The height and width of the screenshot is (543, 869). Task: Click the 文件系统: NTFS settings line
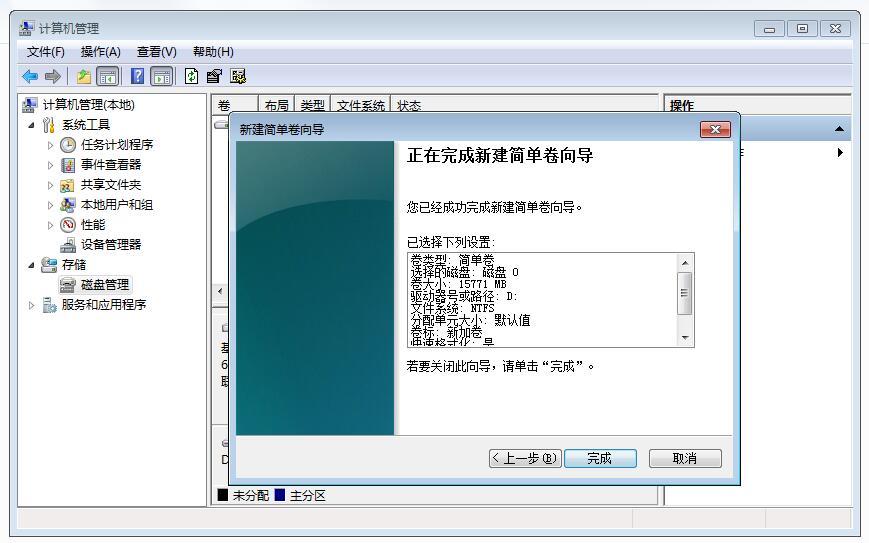[452, 308]
